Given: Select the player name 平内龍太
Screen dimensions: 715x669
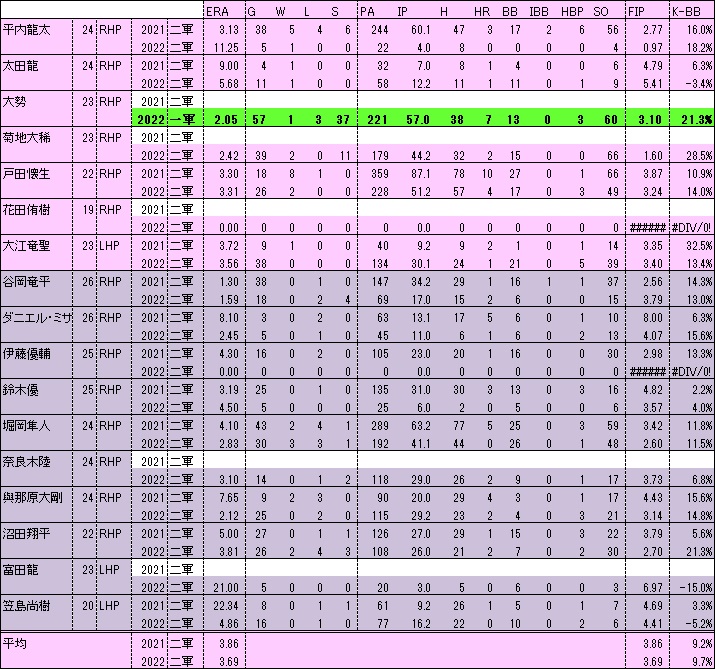Looking at the screenshot, I should click(x=26, y=30).
